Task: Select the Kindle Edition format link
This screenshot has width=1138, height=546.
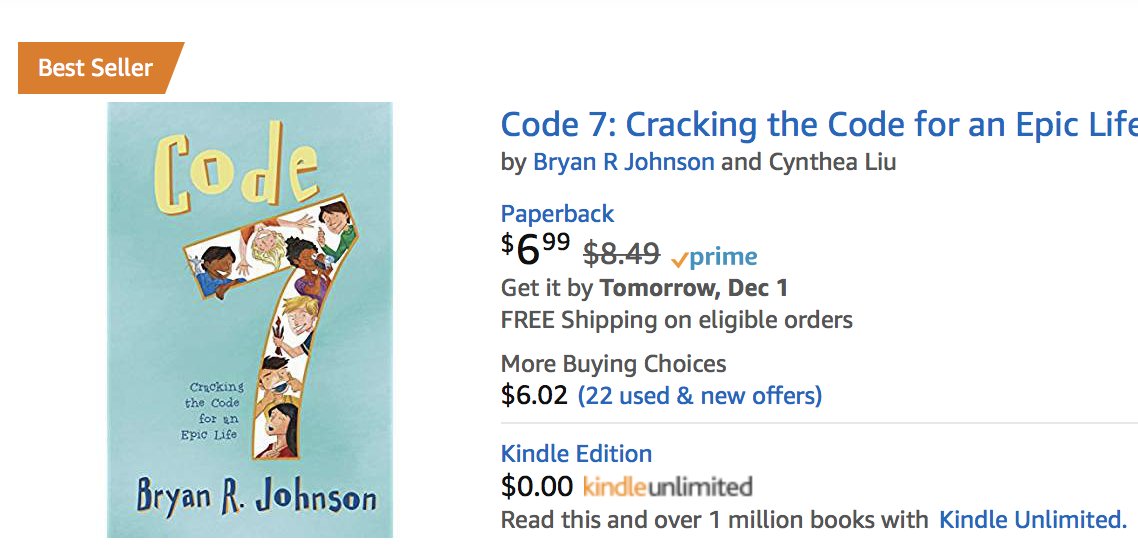Action: click(x=576, y=453)
